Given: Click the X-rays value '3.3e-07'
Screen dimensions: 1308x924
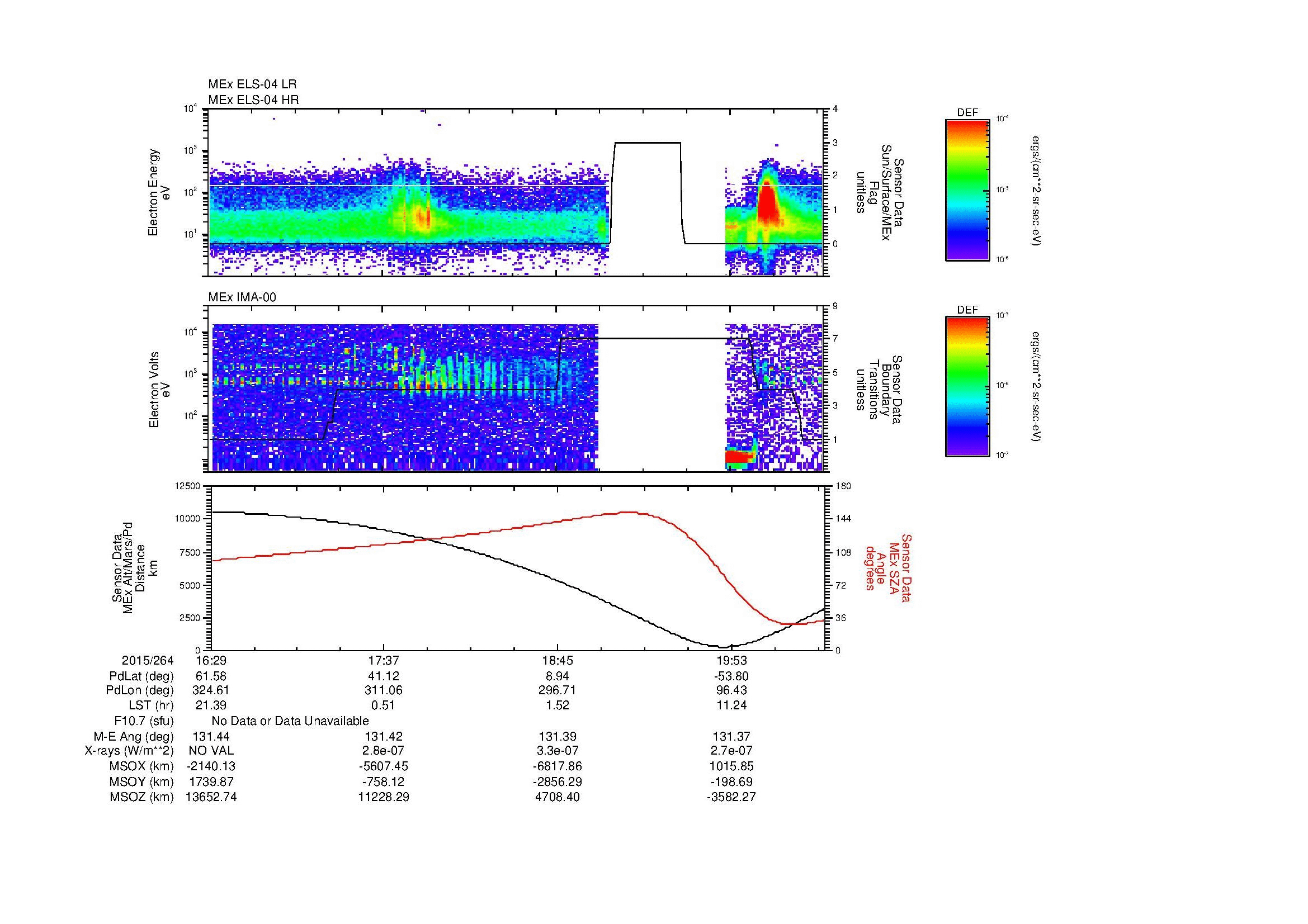Looking at the screenshot, I should pos(558,751).
